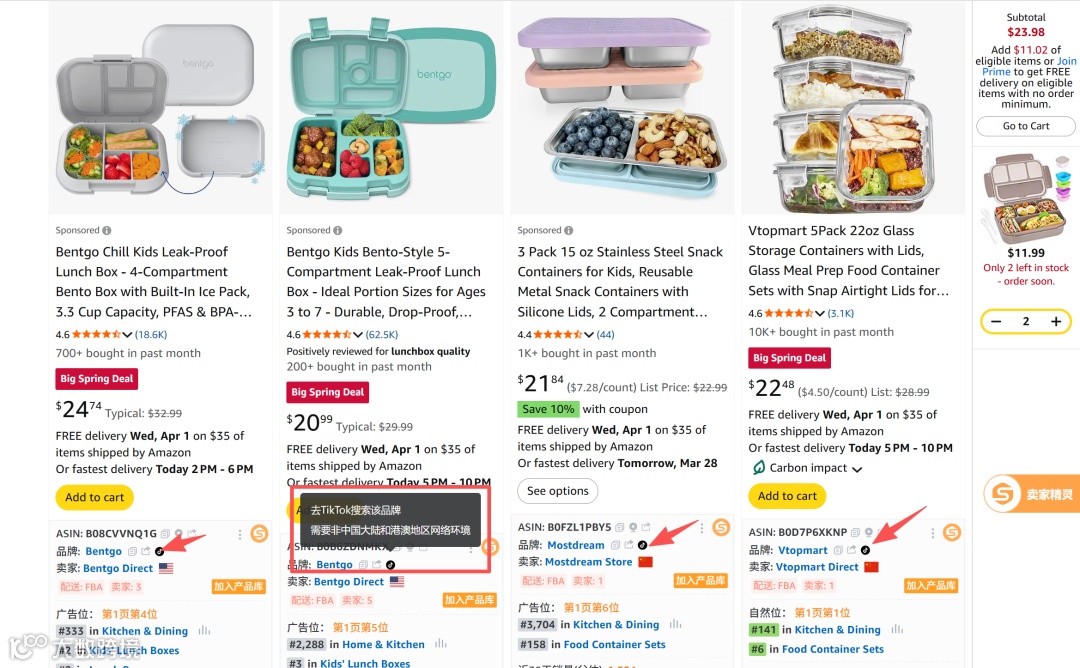Increase cart quantity with plus button
This screenshot has width=1080, height=668.
click(x=1056, y=321)
